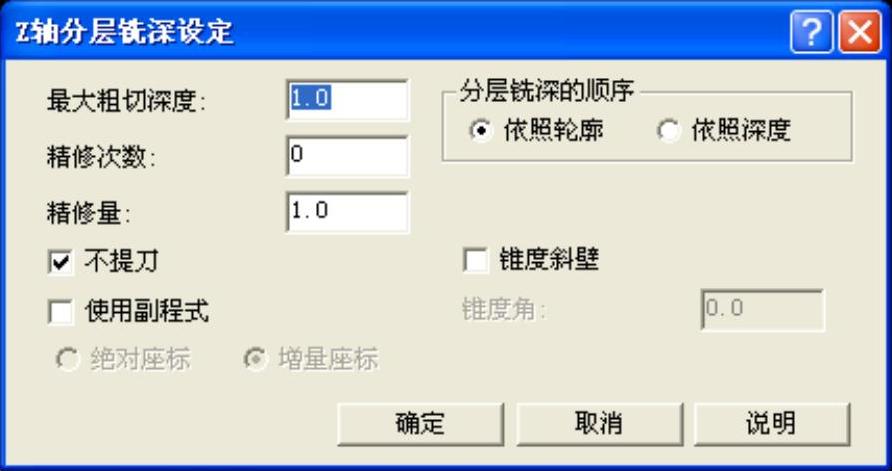Enable the 使用副程式 checkbox

pos(61,312)
